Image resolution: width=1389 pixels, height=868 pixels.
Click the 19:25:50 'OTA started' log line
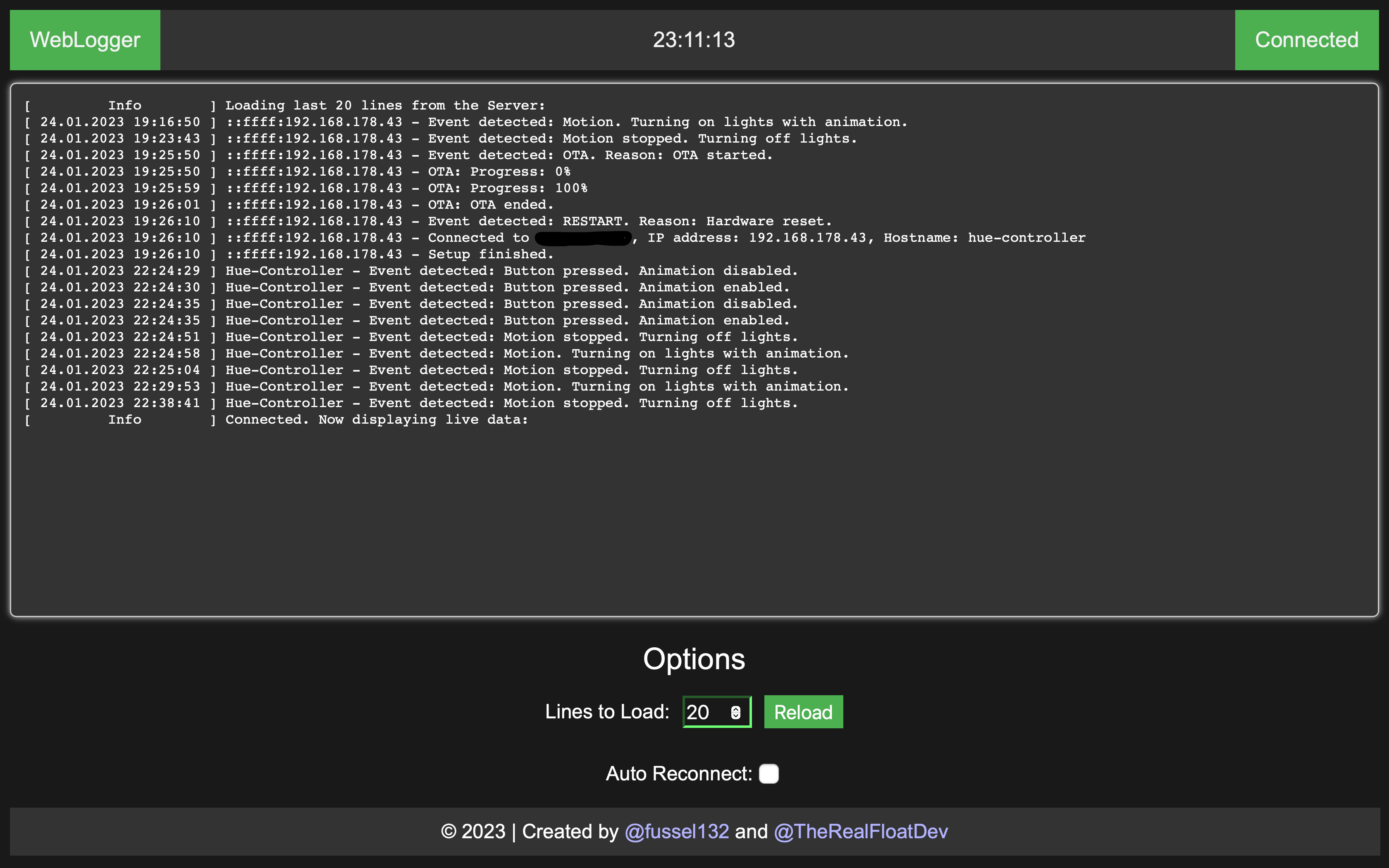[x=399, y=155]
